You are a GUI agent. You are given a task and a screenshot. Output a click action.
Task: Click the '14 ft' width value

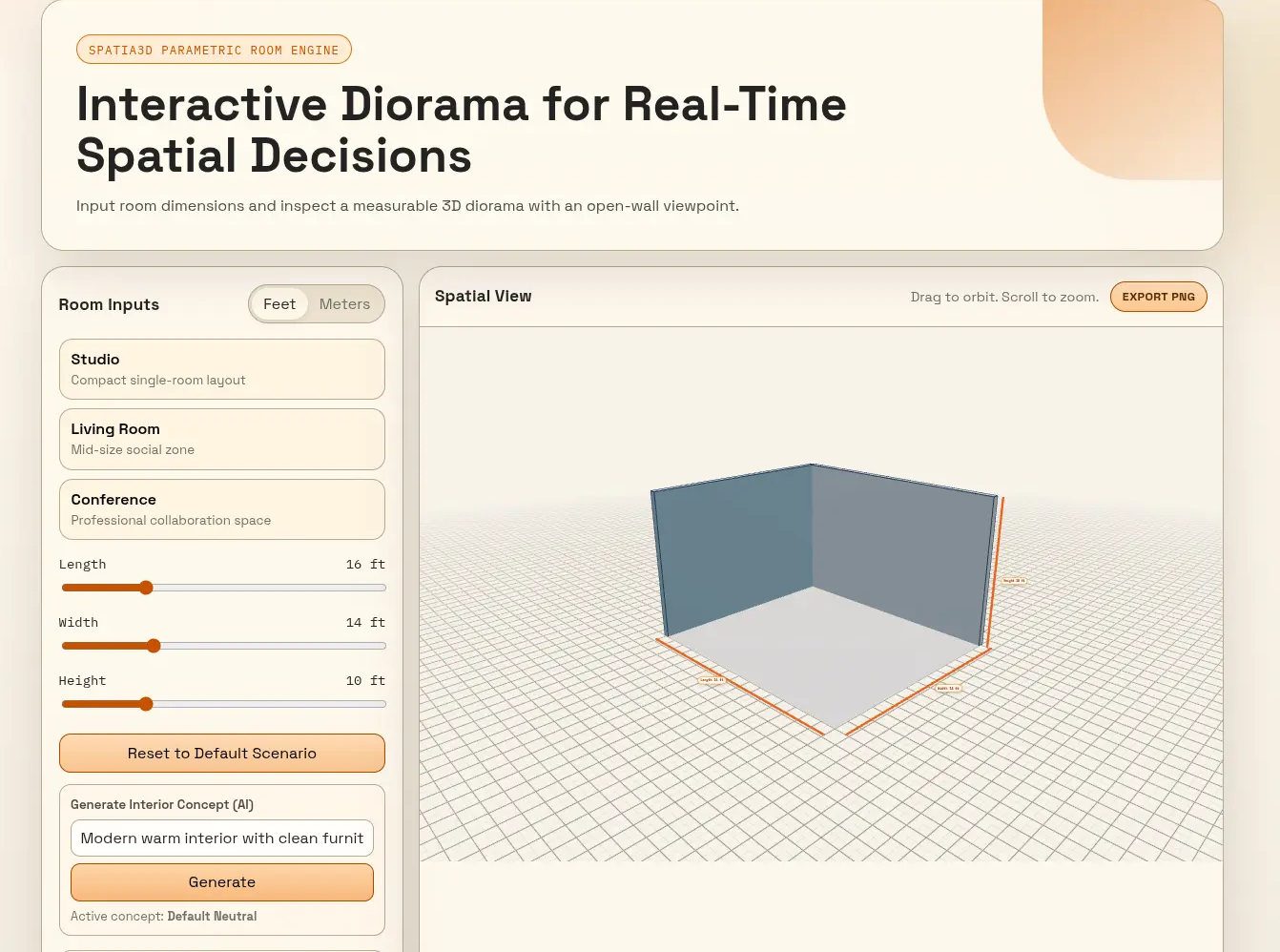tap(365, 623)
